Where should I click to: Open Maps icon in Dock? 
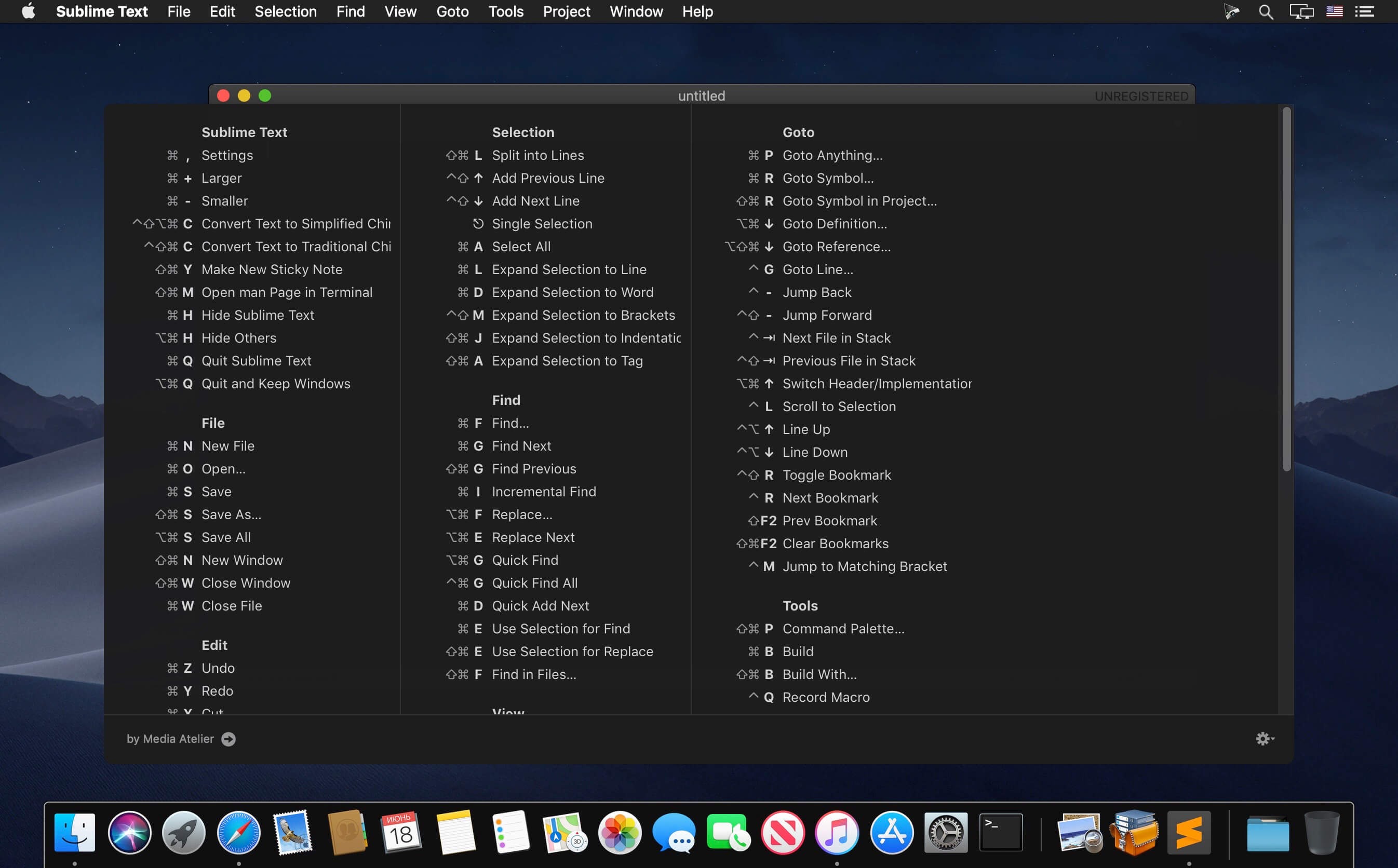tap(565, 832)
